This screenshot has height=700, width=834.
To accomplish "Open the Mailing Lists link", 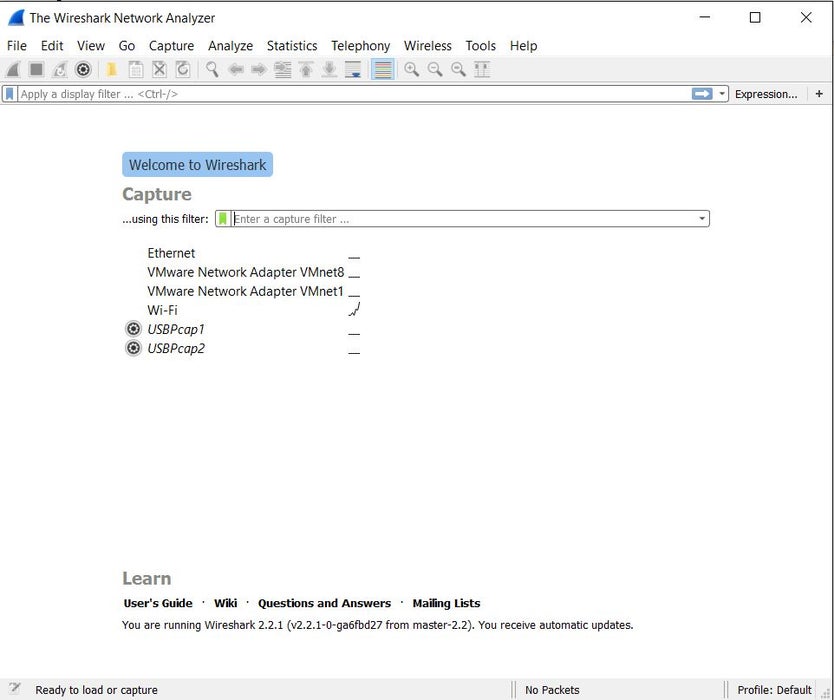I will [x=446, y=603].
